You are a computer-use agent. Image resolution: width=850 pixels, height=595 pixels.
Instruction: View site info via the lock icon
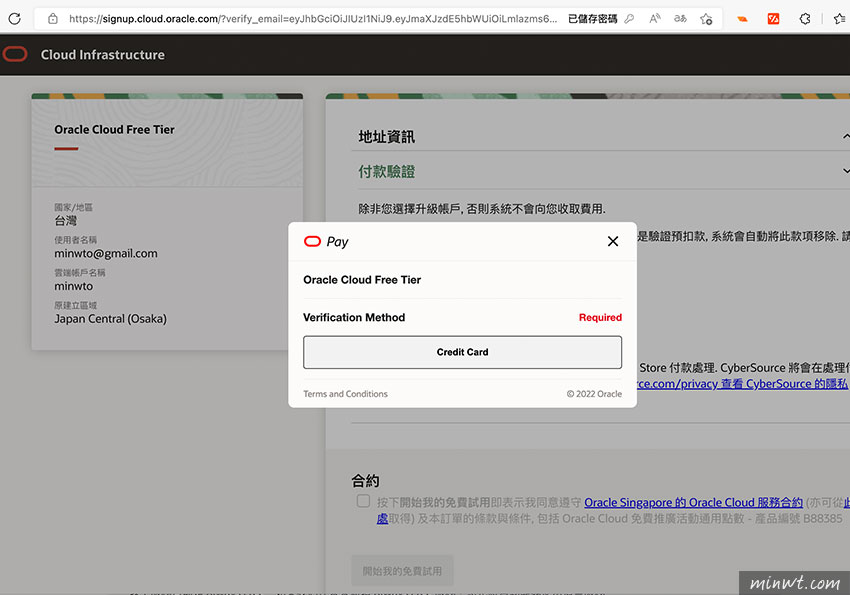click(53, 19)
